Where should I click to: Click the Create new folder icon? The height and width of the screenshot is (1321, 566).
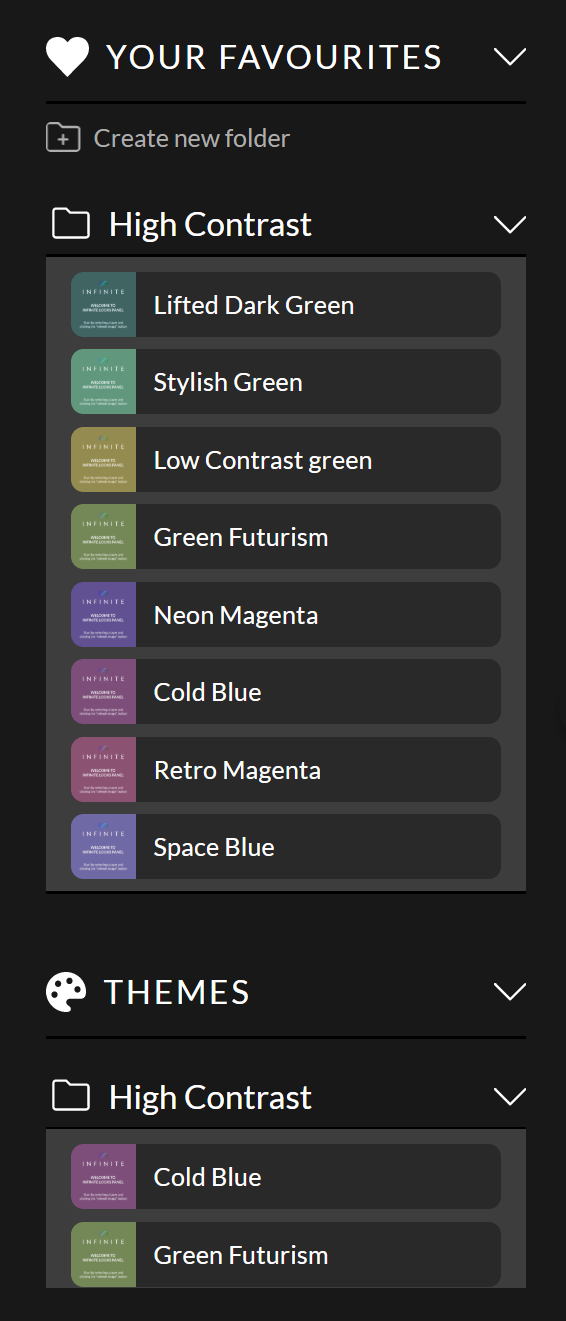pos(63,138)
